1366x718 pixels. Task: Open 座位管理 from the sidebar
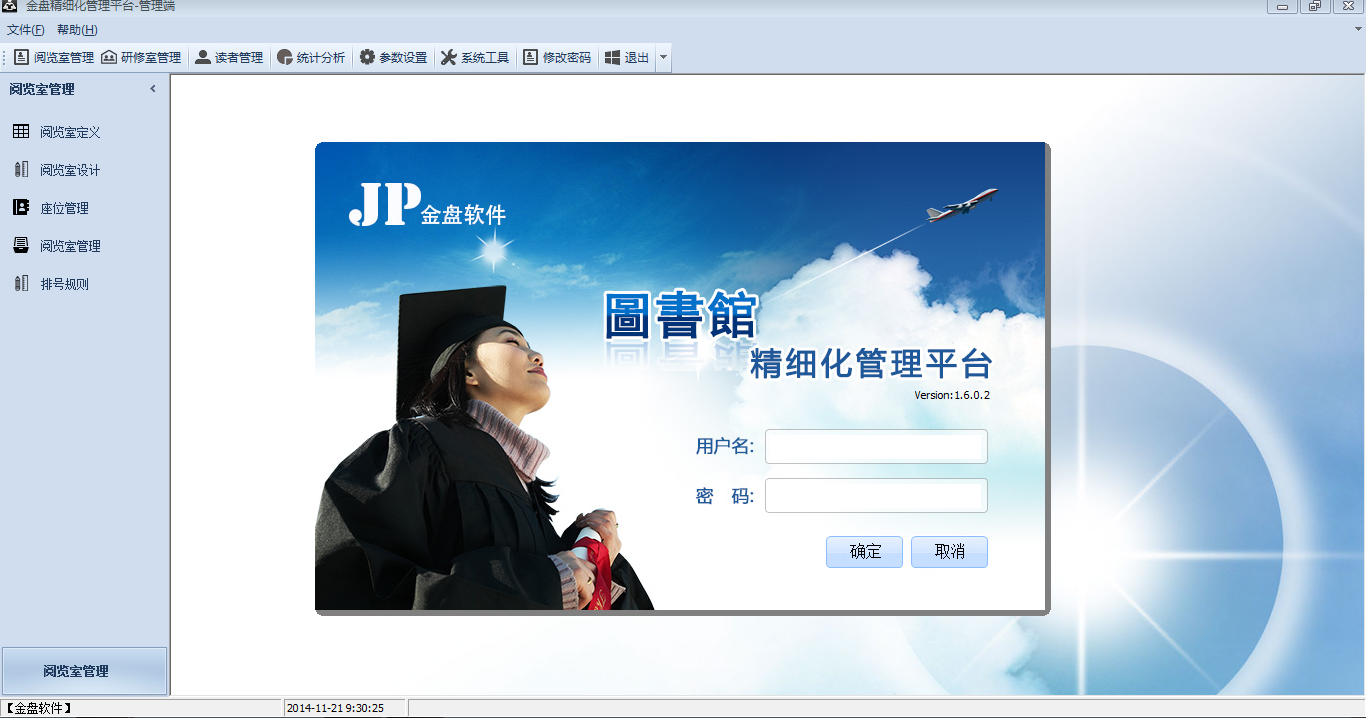(64, 208)
